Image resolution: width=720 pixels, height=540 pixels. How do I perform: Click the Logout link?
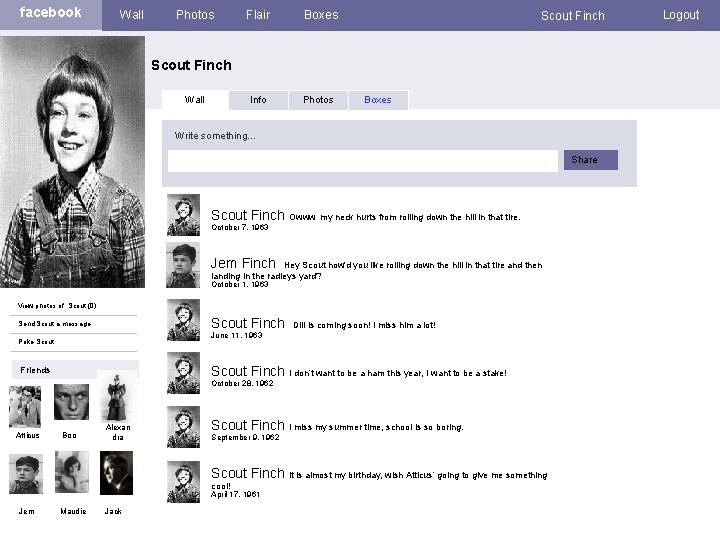681,15
